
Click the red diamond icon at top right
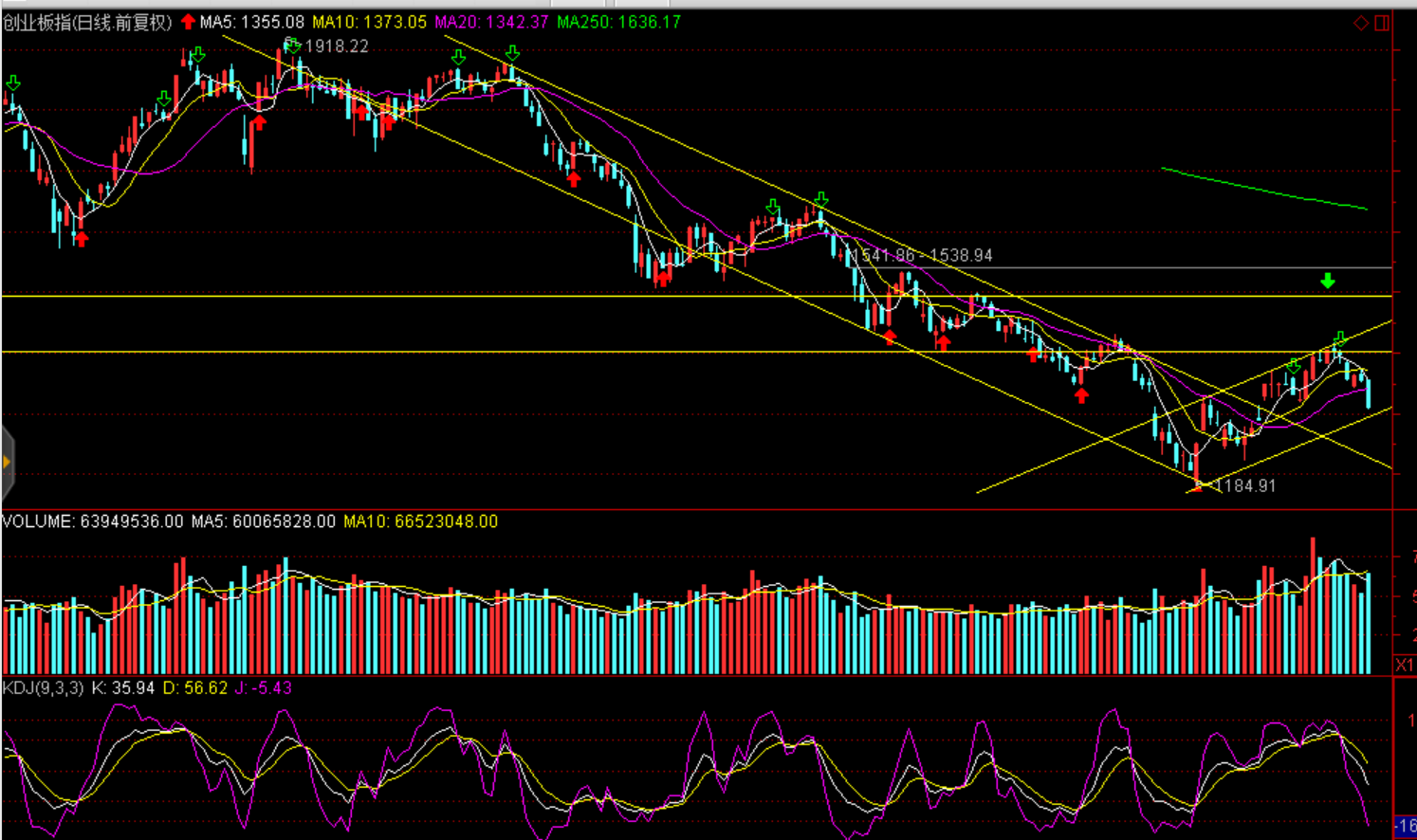click(x=1361, y=23)
